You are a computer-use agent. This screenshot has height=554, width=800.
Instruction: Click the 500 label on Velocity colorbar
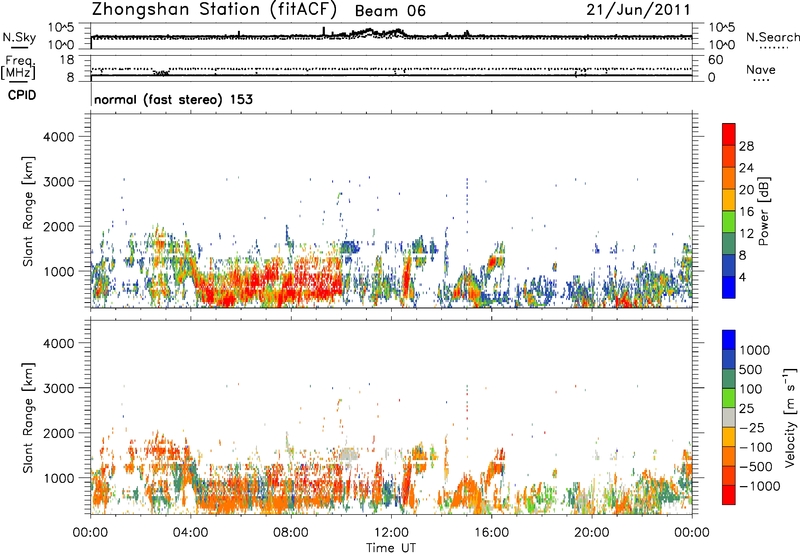coord(751,370)
